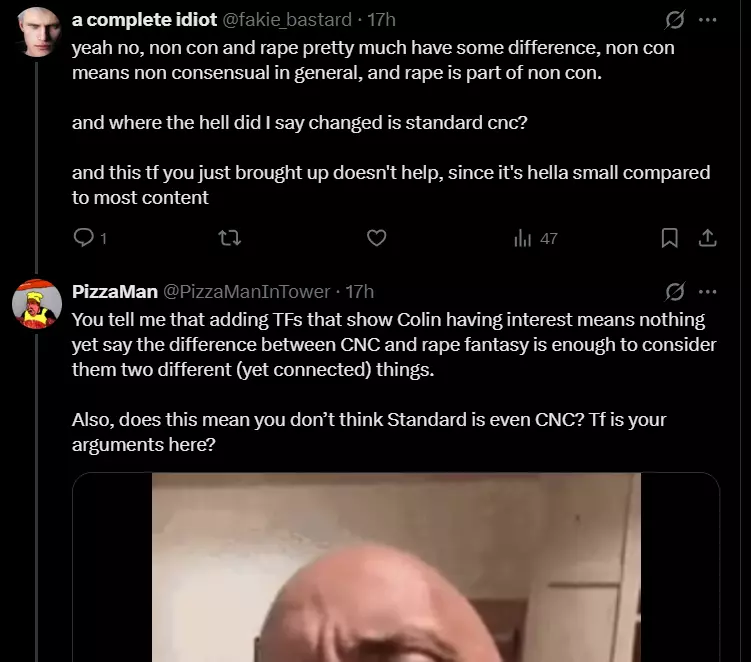This screenshot has width=751, height=662.
Task: Open PizzaMan display name profile
Action: pos(115,291)
